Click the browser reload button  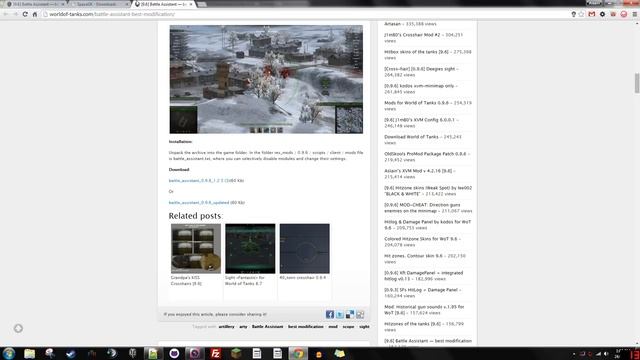[25, 14]
